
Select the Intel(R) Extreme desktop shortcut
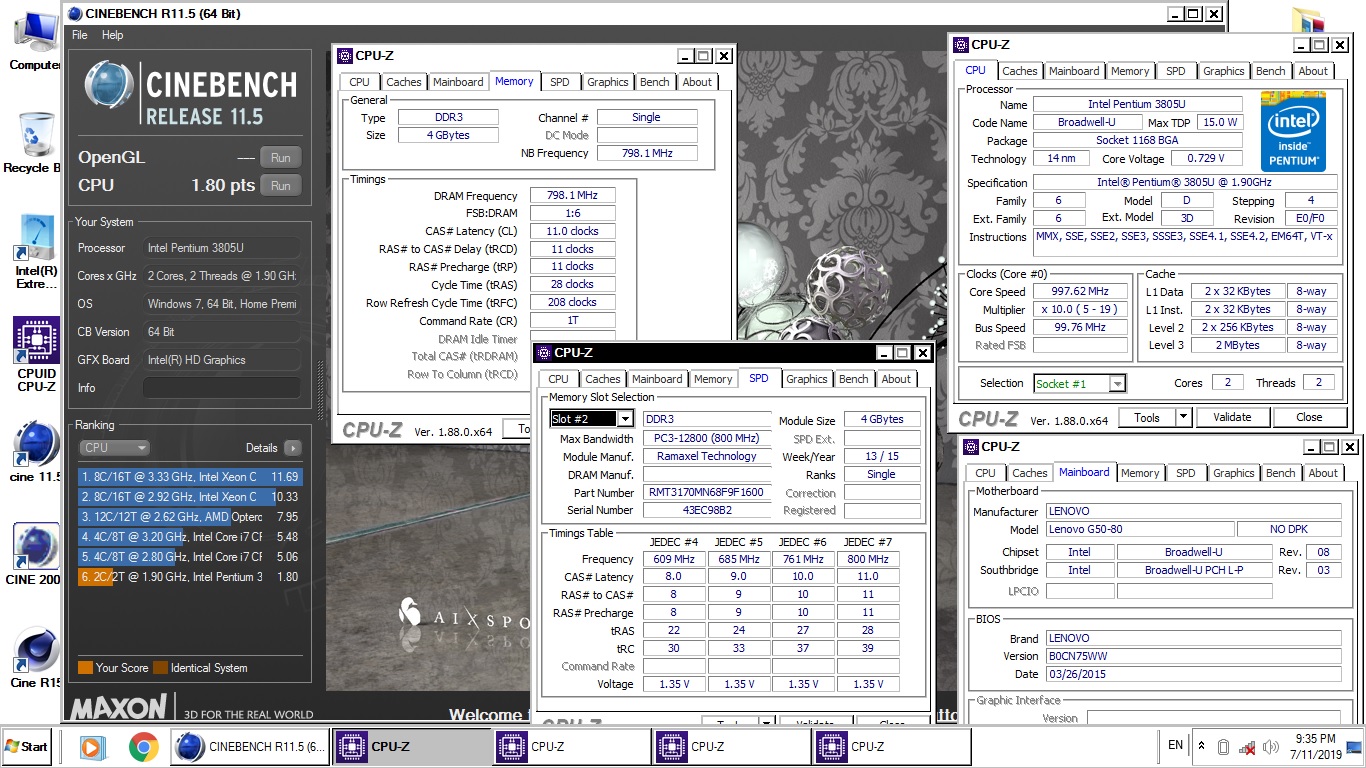[36, 250]
